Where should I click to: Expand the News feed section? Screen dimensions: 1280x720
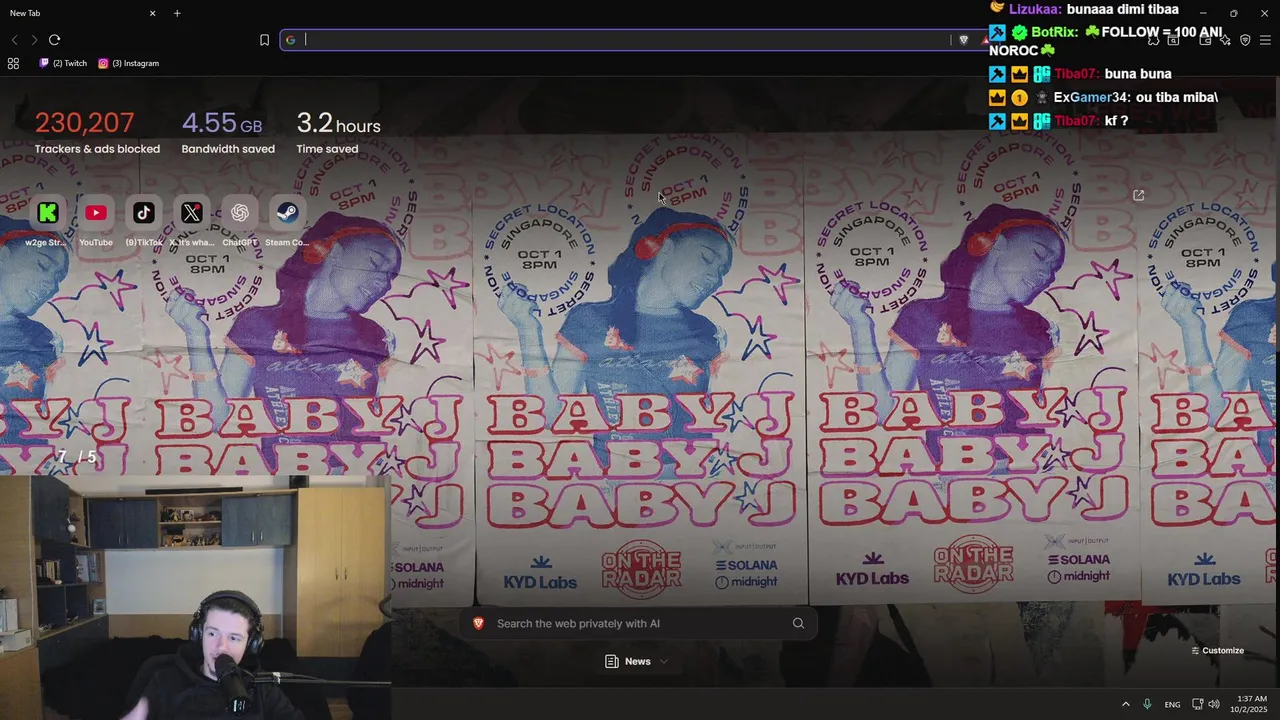pyautogui.click(x=637, y=661)
